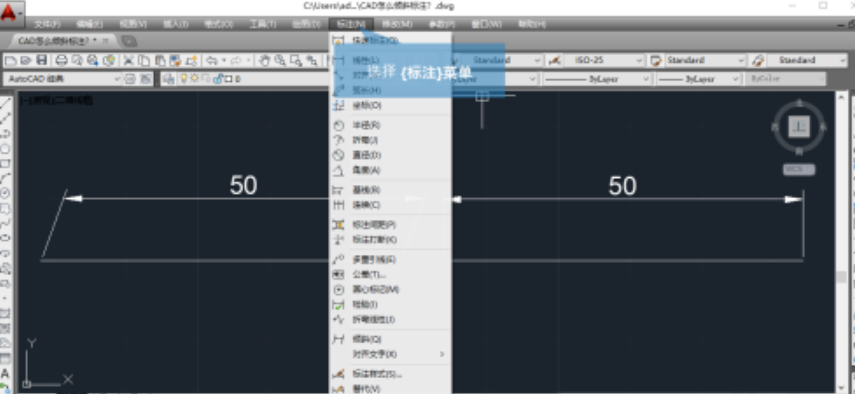This screenshot has width=855, height=394.
Task: Create a new drawing with New icon
Action: (x=10, y=60)
